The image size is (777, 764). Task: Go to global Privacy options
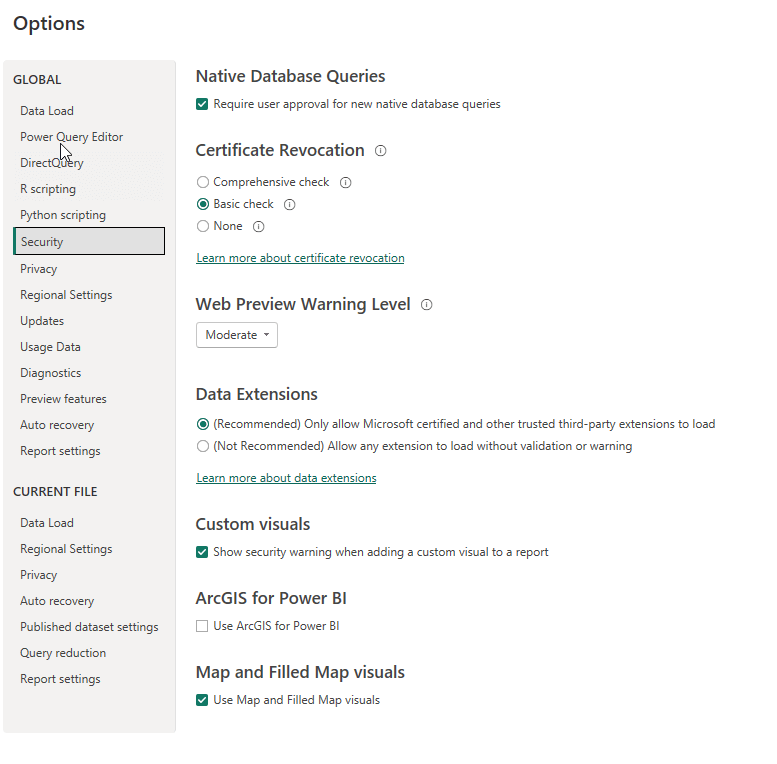39,269
